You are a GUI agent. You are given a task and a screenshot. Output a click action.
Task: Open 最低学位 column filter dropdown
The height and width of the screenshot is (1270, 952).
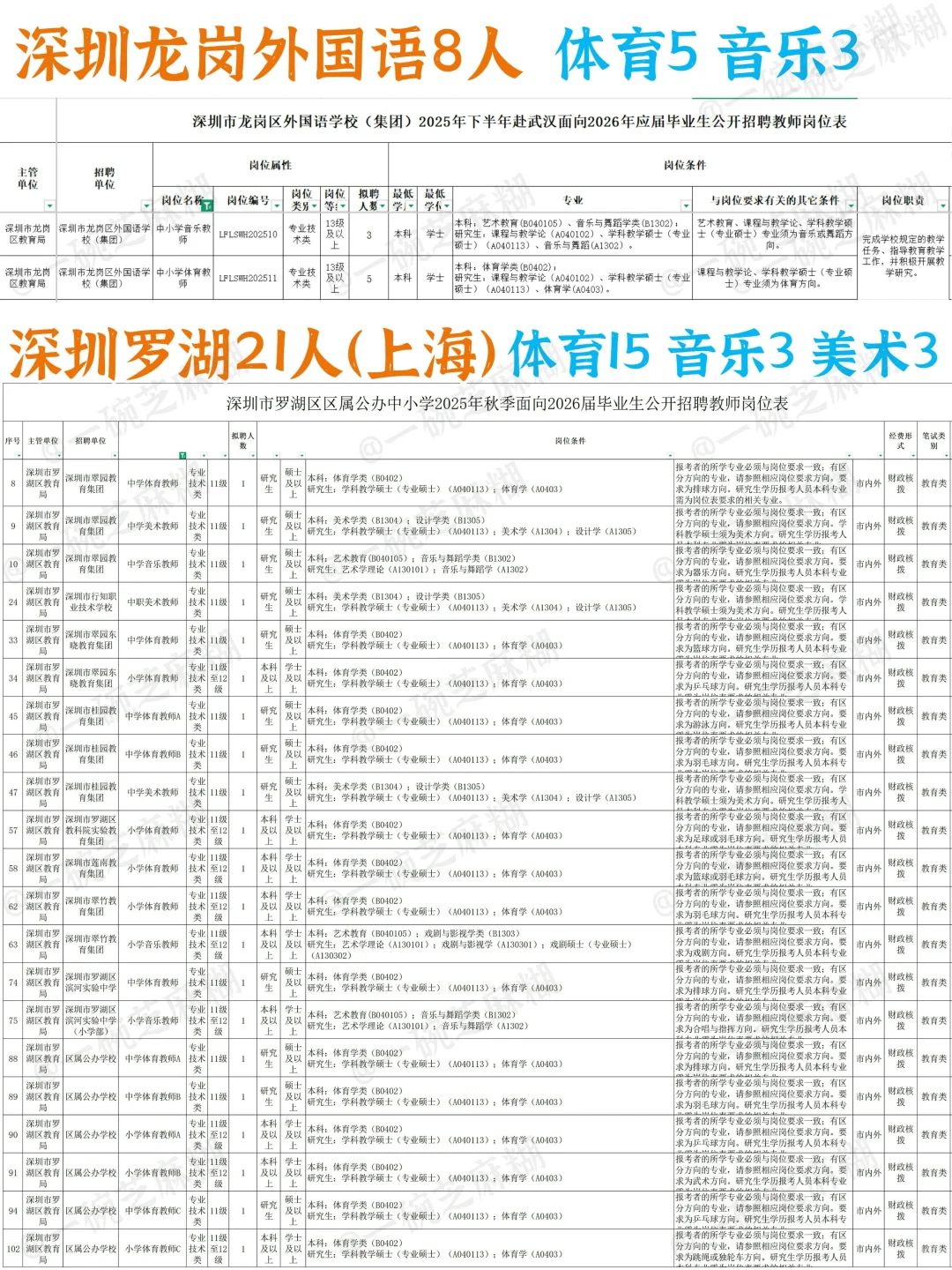click(446, 205)
